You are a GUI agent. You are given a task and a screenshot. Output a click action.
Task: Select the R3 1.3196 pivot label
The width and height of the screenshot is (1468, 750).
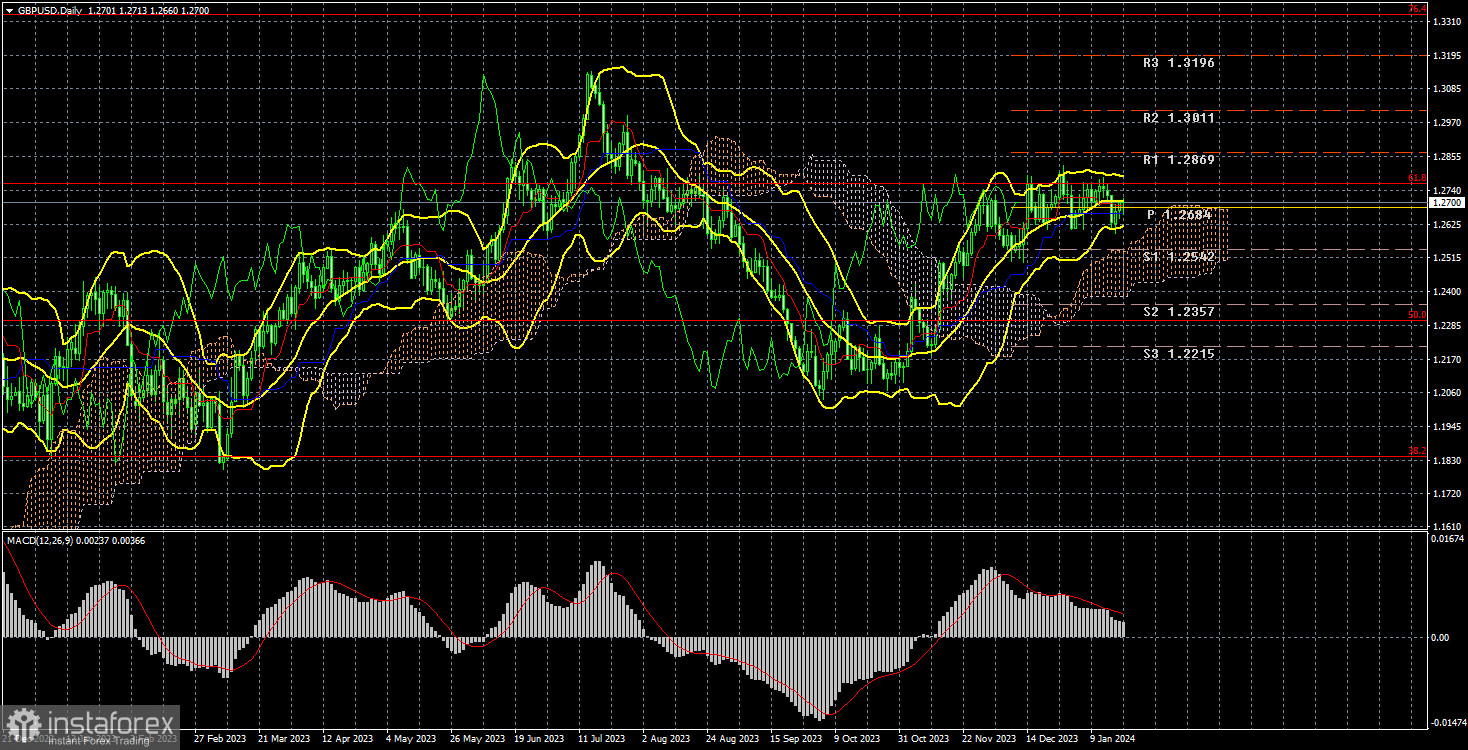click(x=1180, y=63)
